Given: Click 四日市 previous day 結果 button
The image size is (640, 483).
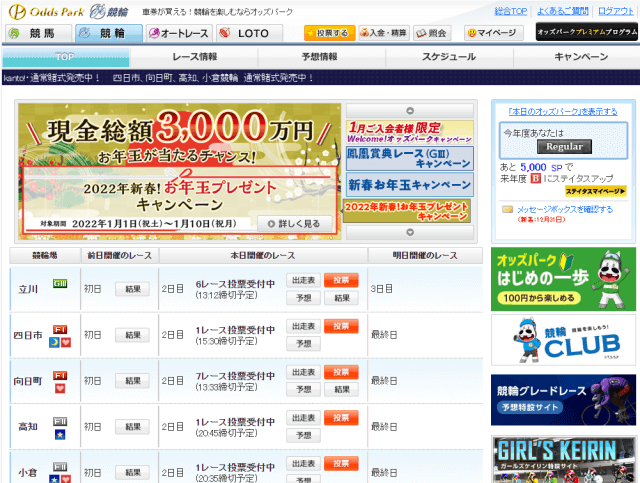Looking at the screenshot, I should 132,335.
